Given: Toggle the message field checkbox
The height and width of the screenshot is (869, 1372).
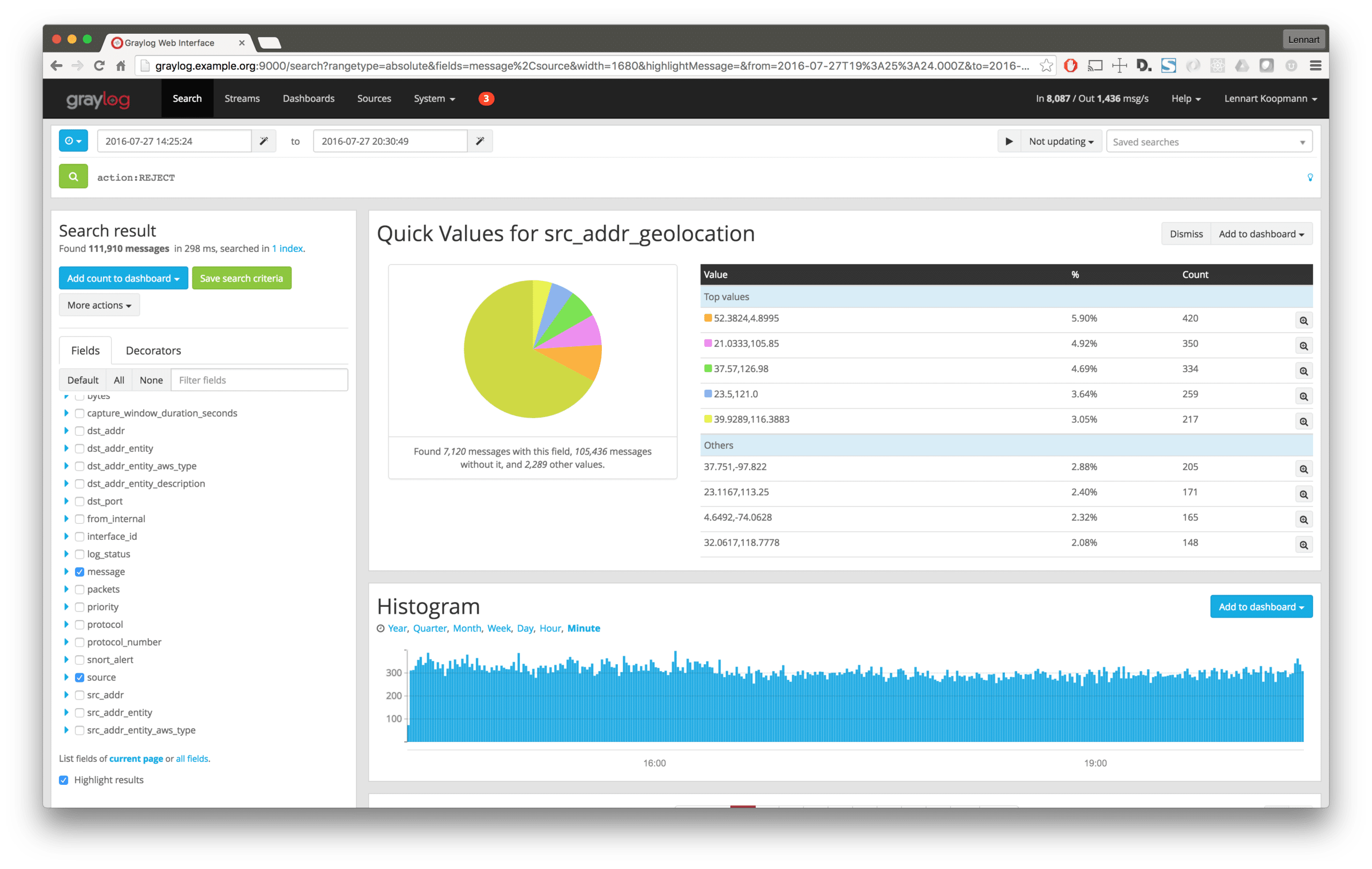Looking at the screenshot, I should pos(80,571).
